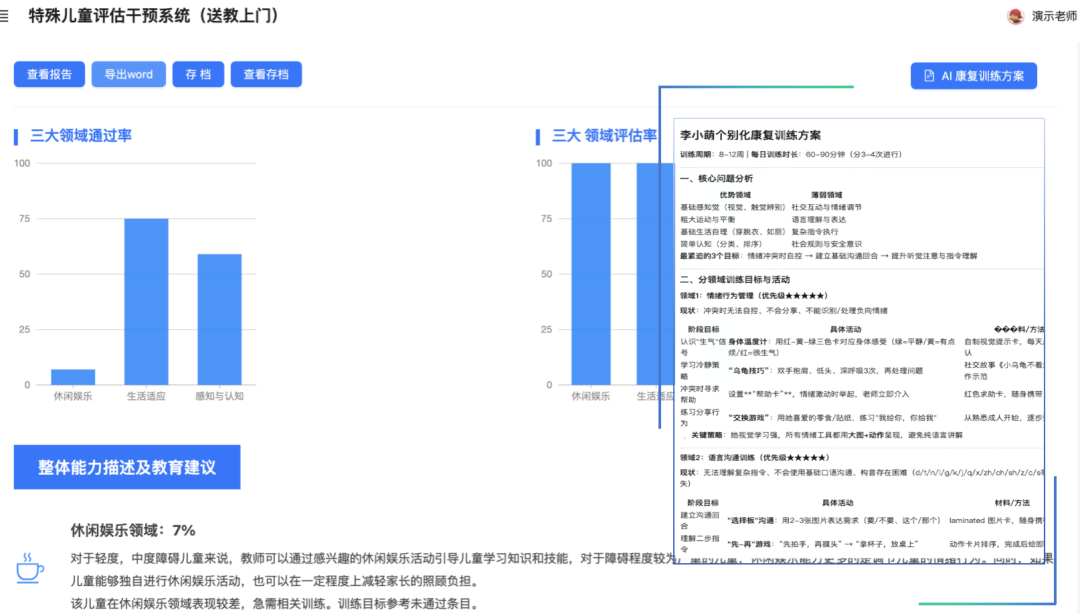The image size is (1080, 614).
Task: Click the 休闲娱乐领域：7% heading
Action: [133, 531]
